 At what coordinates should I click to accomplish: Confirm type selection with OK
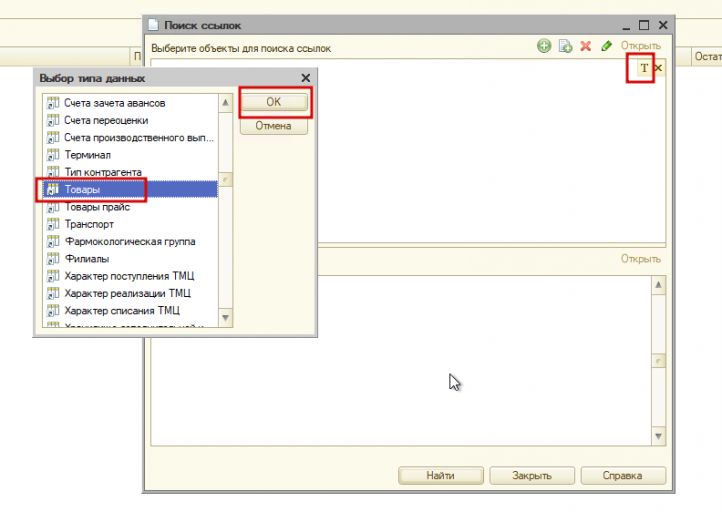coord(274,102)
